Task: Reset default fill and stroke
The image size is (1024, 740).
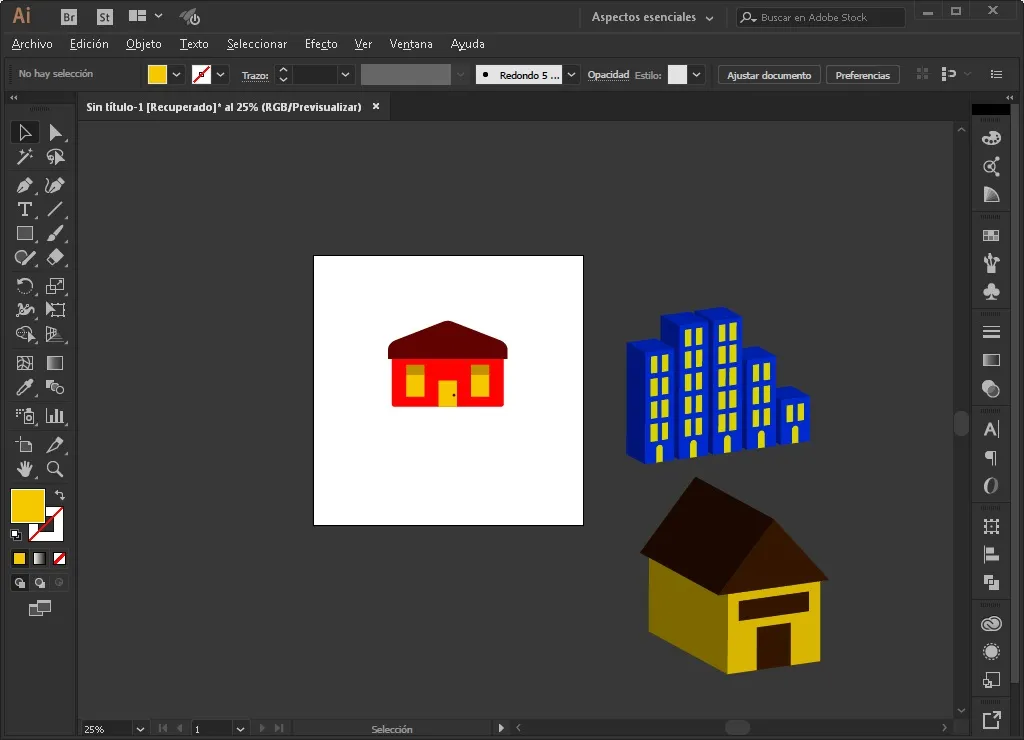Action: [16, 535]
